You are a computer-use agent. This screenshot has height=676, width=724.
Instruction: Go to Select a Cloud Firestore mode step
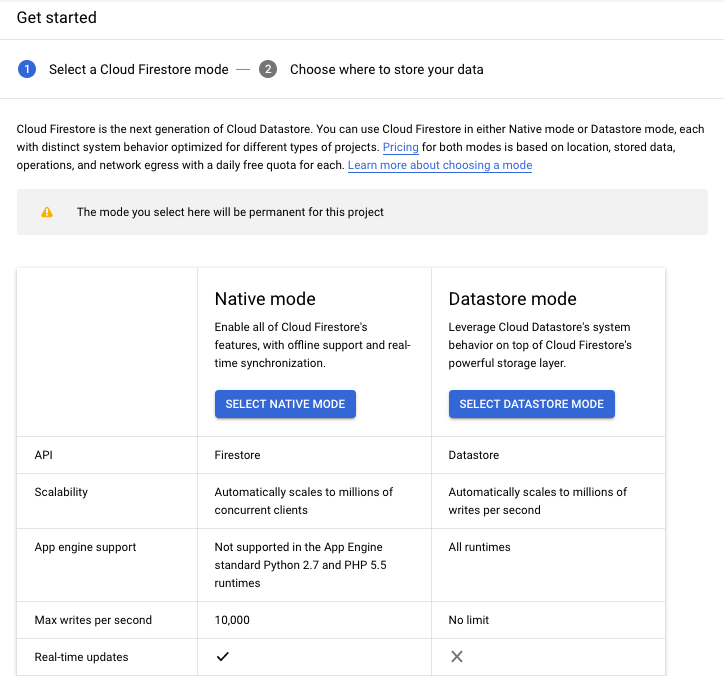[x=138, y=69]
